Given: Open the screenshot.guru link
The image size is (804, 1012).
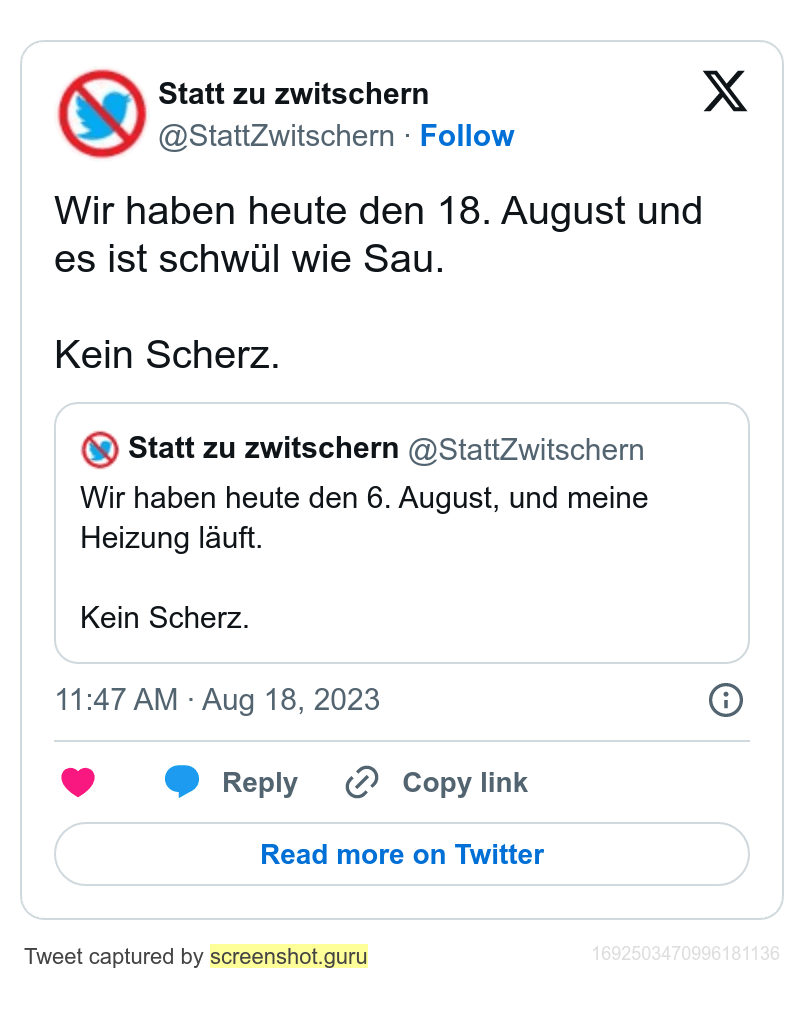Looking at the screenshot, I should pyautogui.click(x=289, y=957).
